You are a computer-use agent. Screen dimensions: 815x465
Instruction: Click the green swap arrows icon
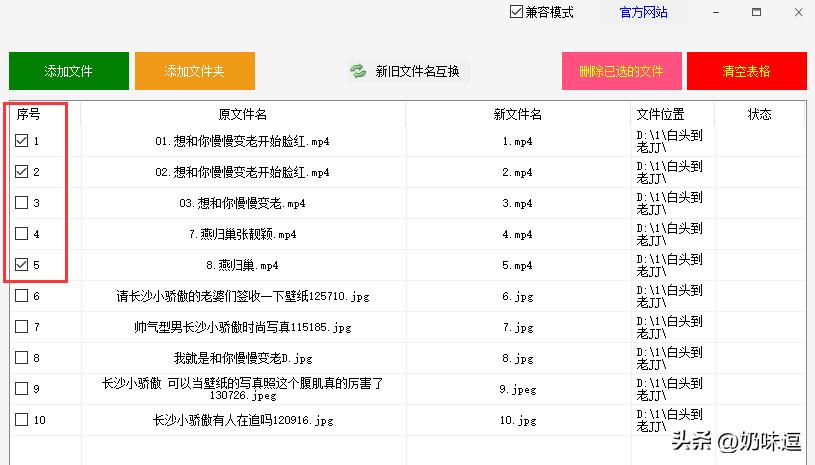pyautogui.click(x=358, y=71)
